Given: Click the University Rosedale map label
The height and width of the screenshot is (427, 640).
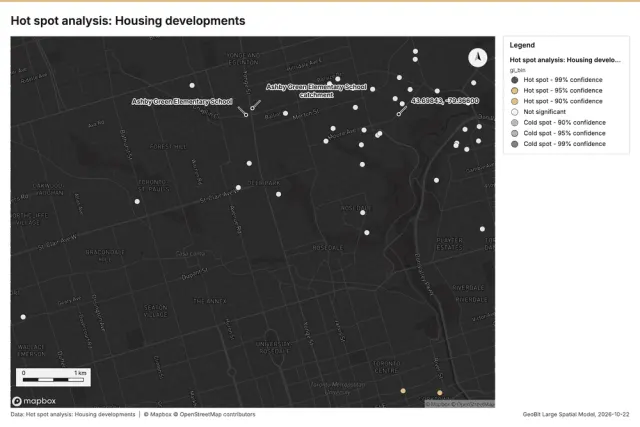Looking at the screenshot, I should point(274,347).
